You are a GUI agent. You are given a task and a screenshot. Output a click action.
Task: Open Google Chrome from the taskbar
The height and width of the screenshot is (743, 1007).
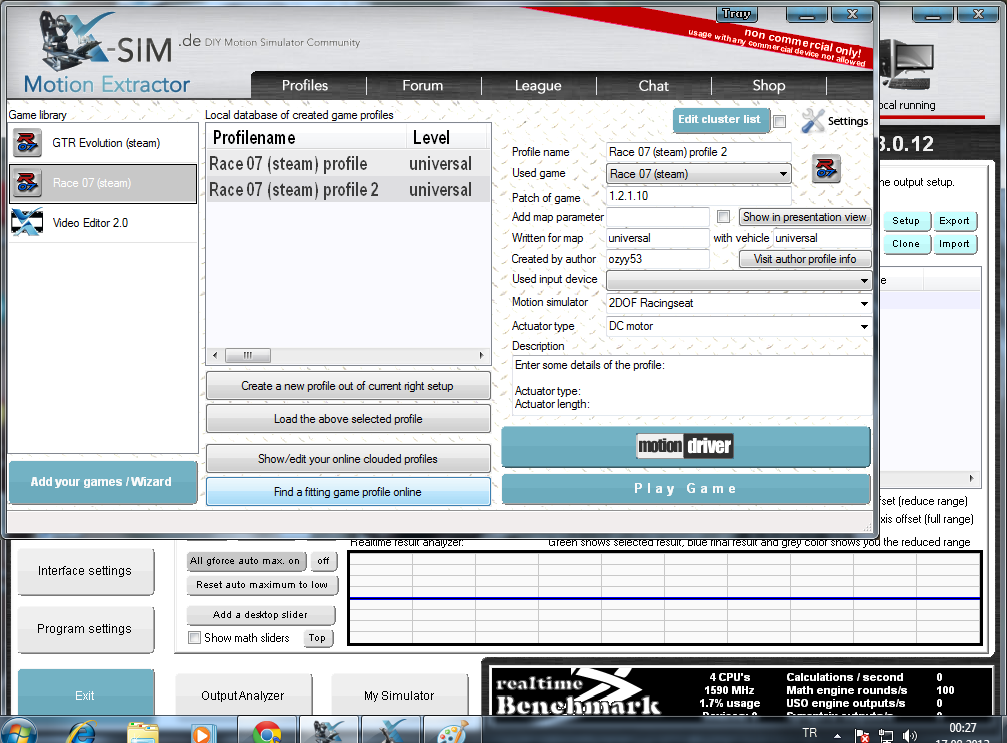(266, 731)
